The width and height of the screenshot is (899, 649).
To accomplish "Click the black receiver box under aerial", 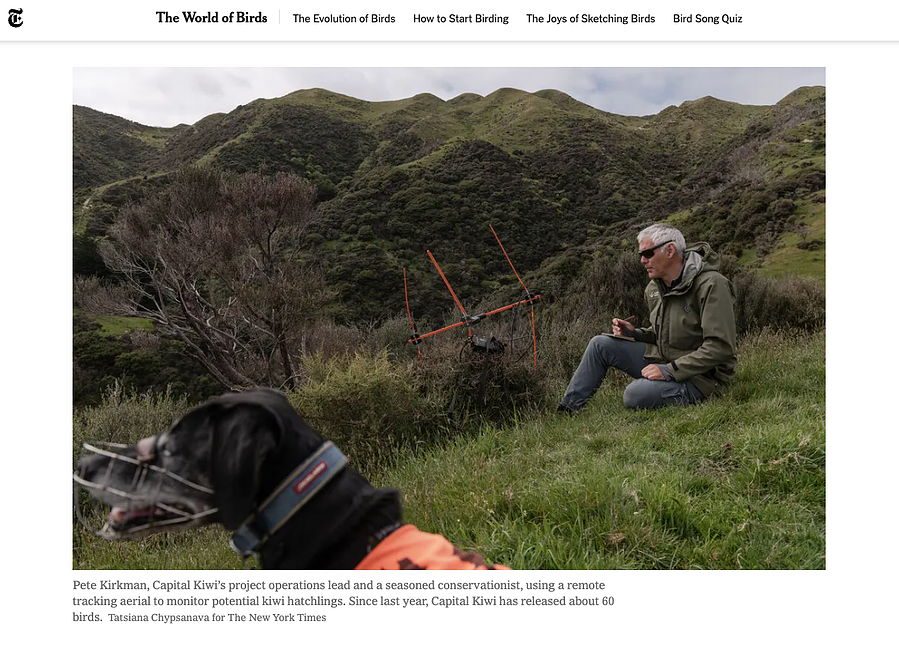I will click(x=487, y=344).
